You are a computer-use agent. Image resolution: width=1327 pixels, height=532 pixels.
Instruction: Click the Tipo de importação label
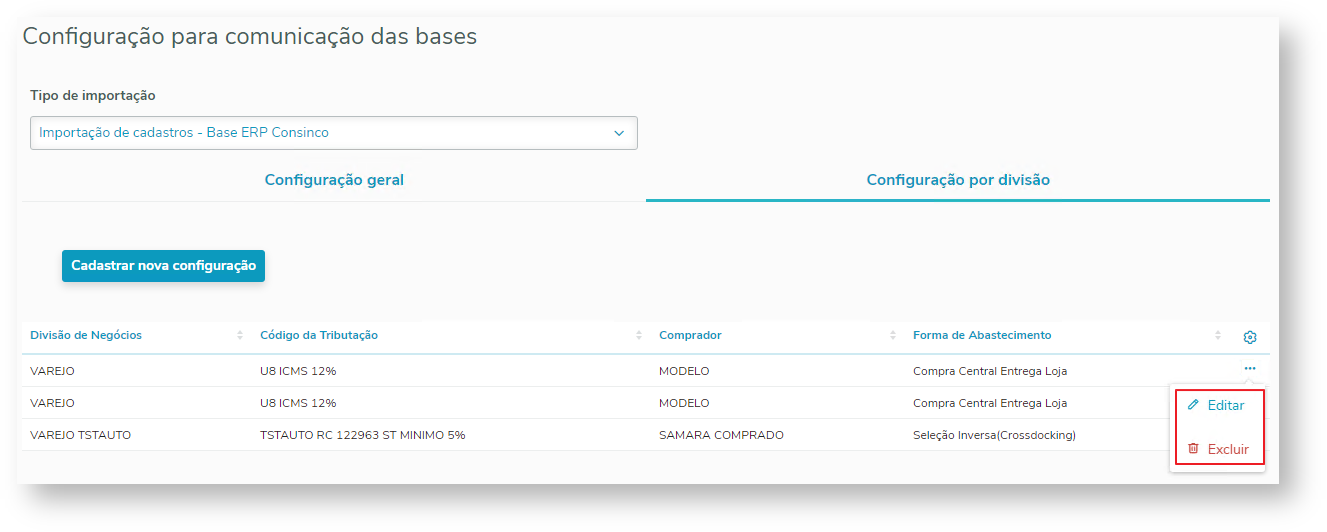pos(93,96)
